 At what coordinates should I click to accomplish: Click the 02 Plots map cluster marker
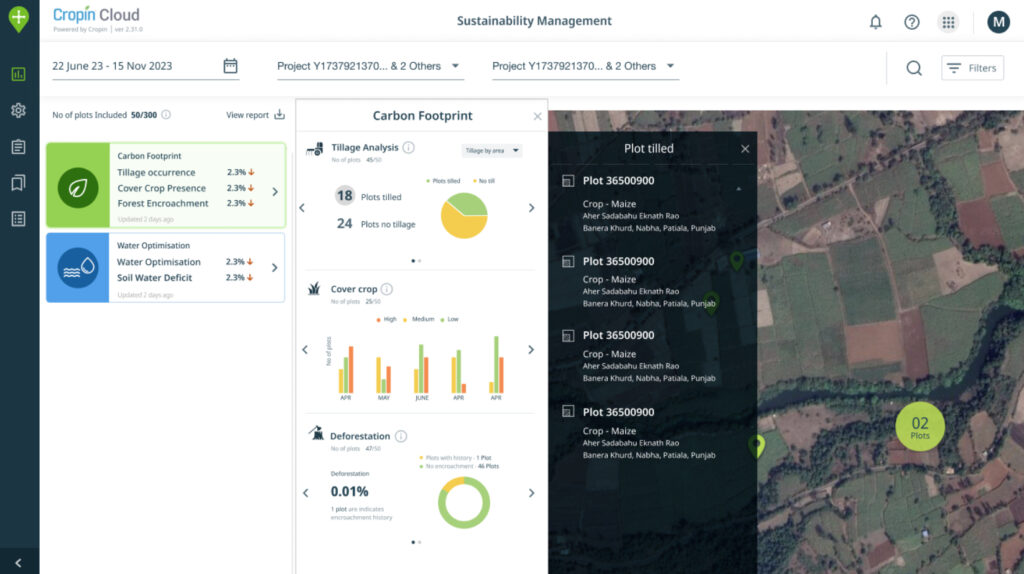[x=919, y=428]
